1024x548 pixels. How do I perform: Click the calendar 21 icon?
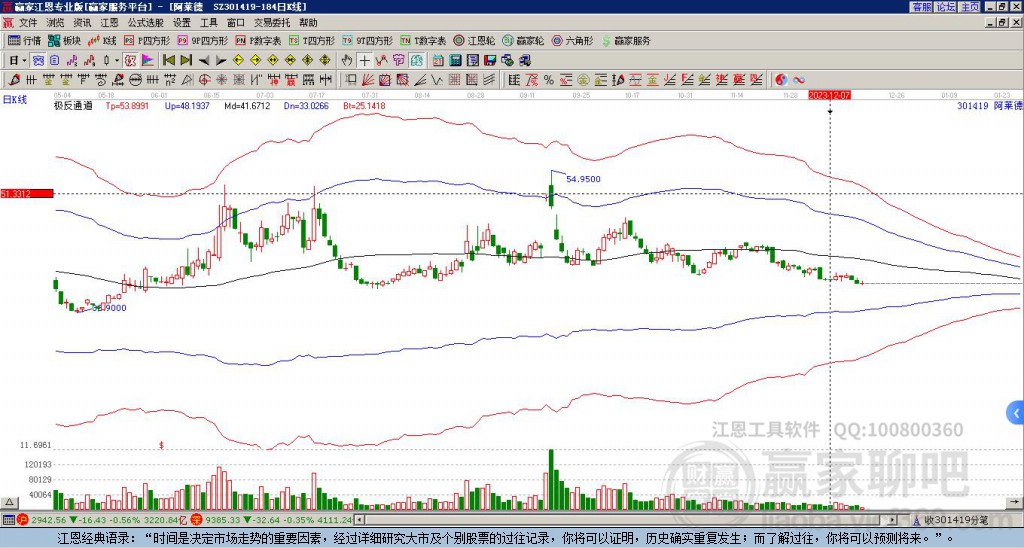click(438, 61)
